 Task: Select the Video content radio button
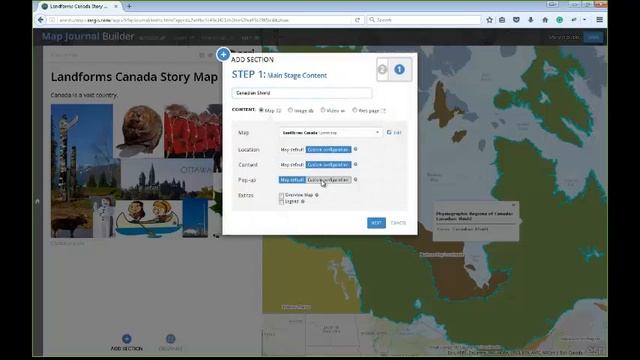tap(322, 110)
